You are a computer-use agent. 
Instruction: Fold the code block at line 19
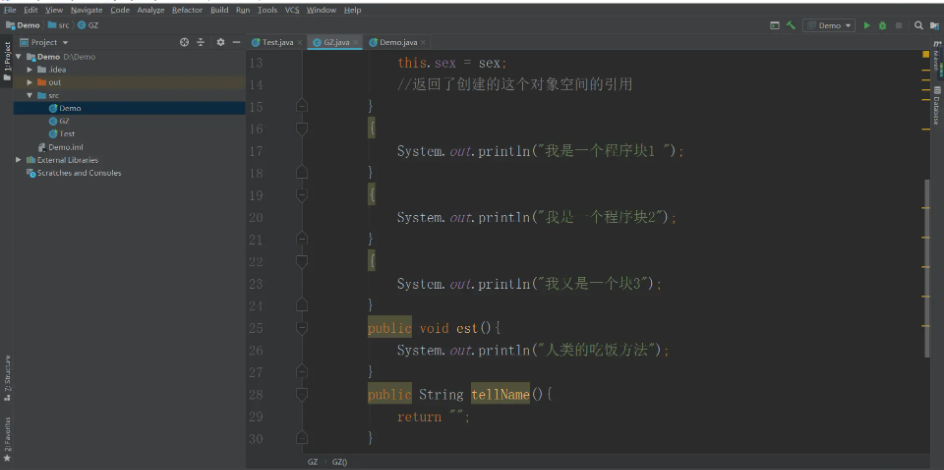coord(302,195)
